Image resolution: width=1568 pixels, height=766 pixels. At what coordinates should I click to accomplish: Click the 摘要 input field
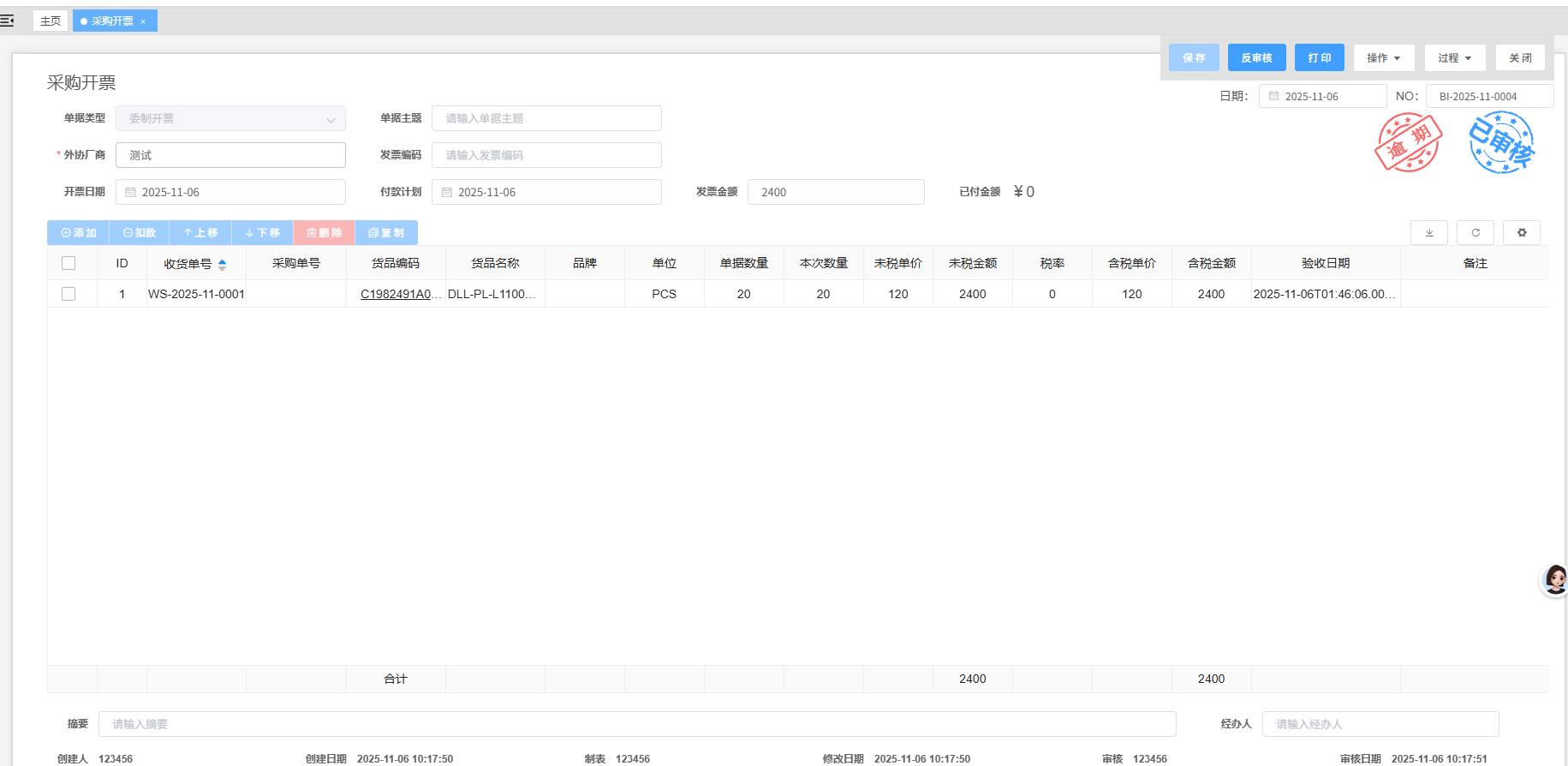[636, 724]
